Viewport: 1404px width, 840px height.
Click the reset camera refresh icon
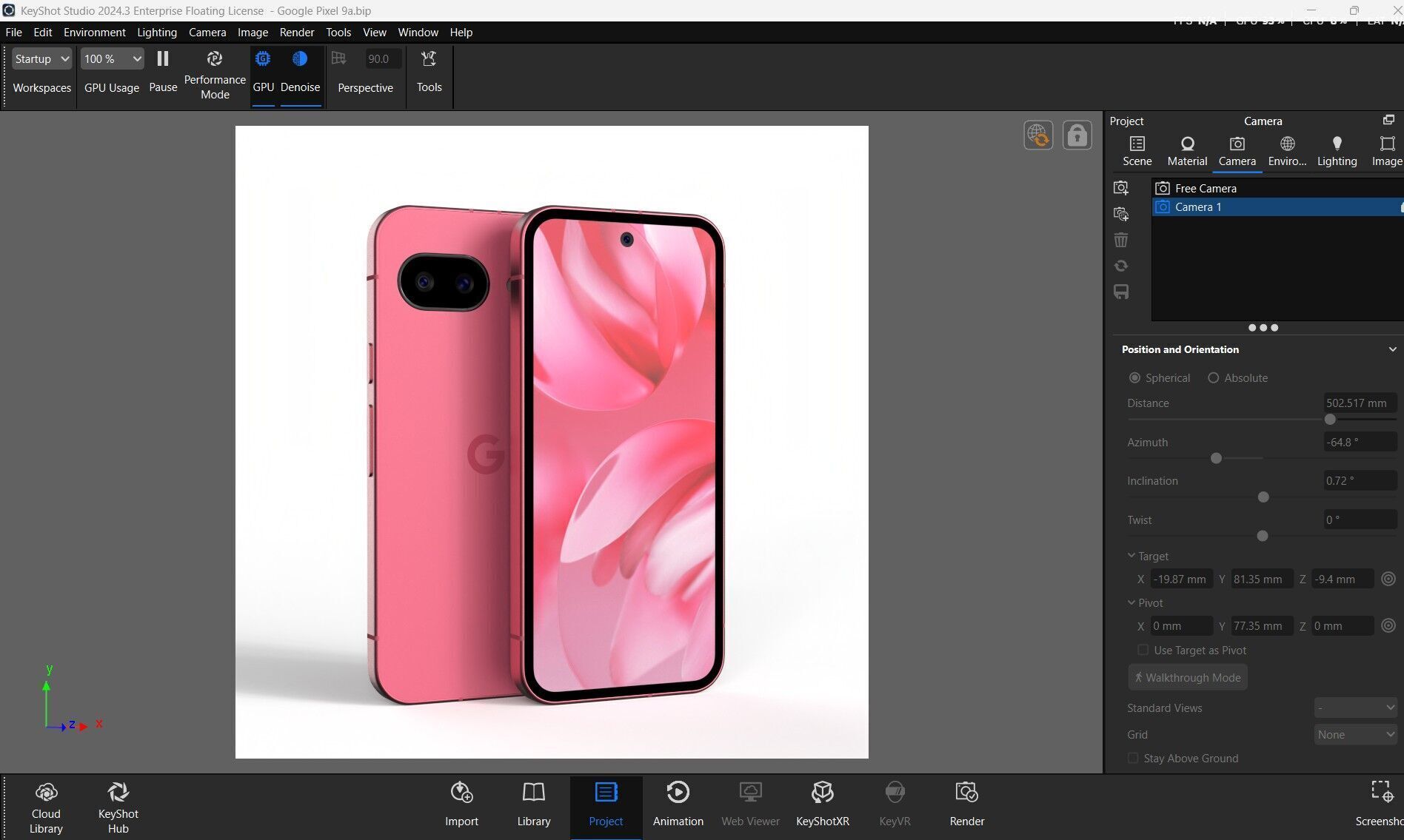(1121, 266)
